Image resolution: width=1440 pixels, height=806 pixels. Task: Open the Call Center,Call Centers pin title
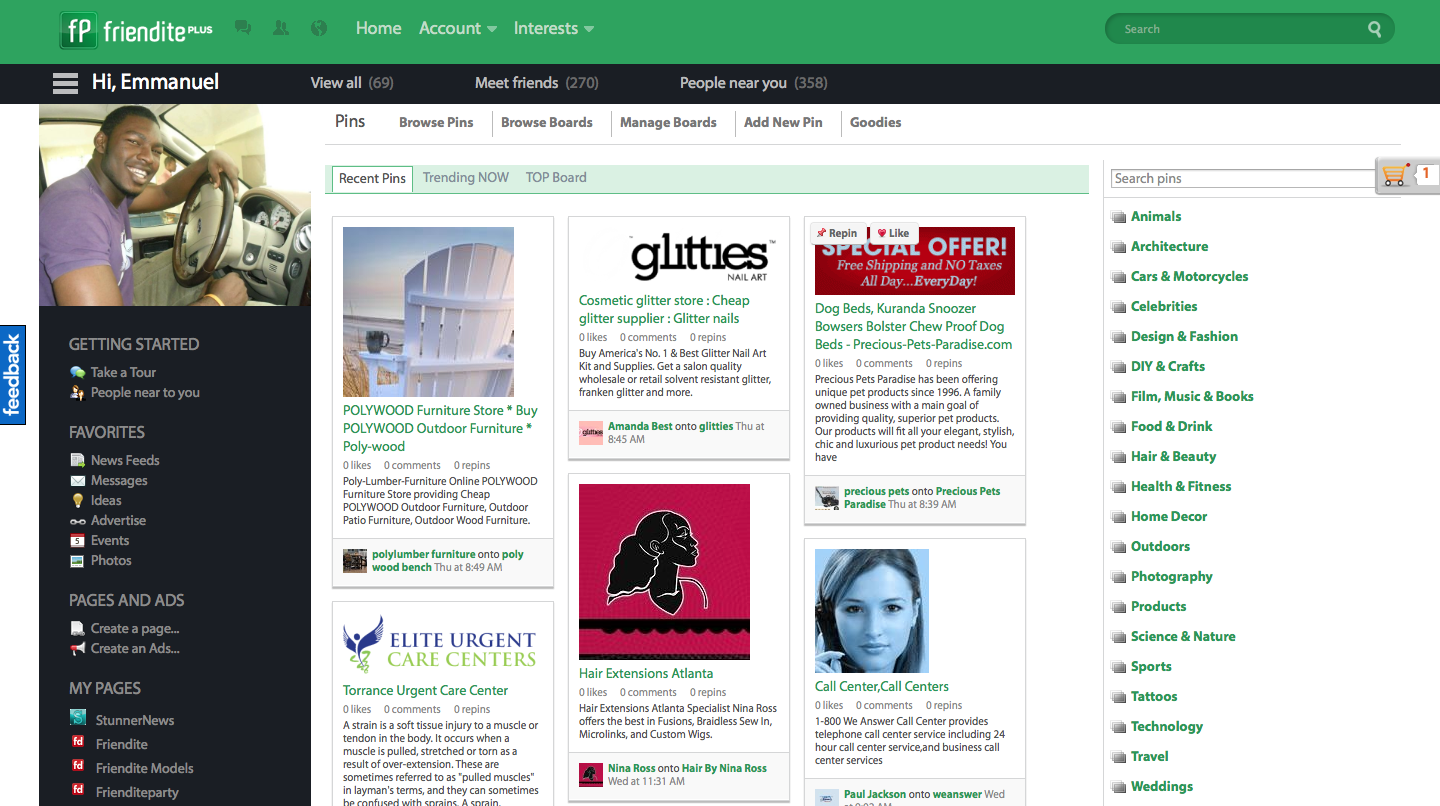point(882,686)
